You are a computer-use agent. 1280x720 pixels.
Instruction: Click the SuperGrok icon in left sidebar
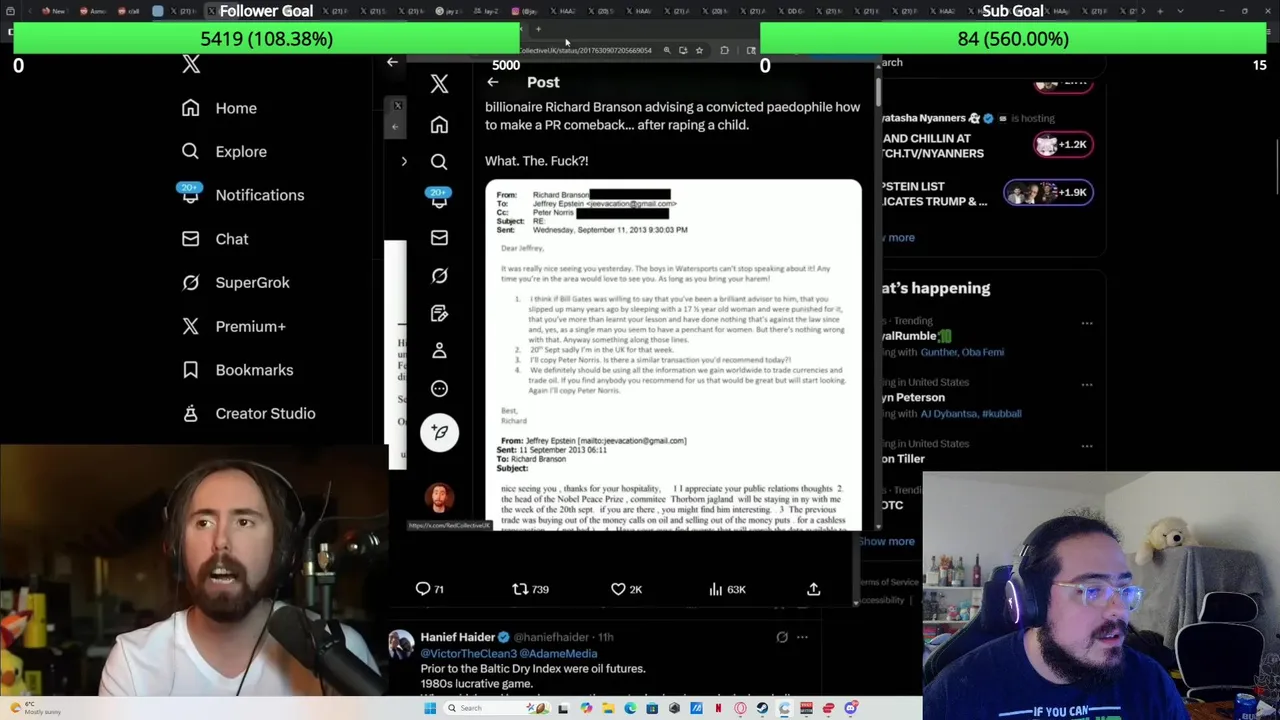(190, 282)
